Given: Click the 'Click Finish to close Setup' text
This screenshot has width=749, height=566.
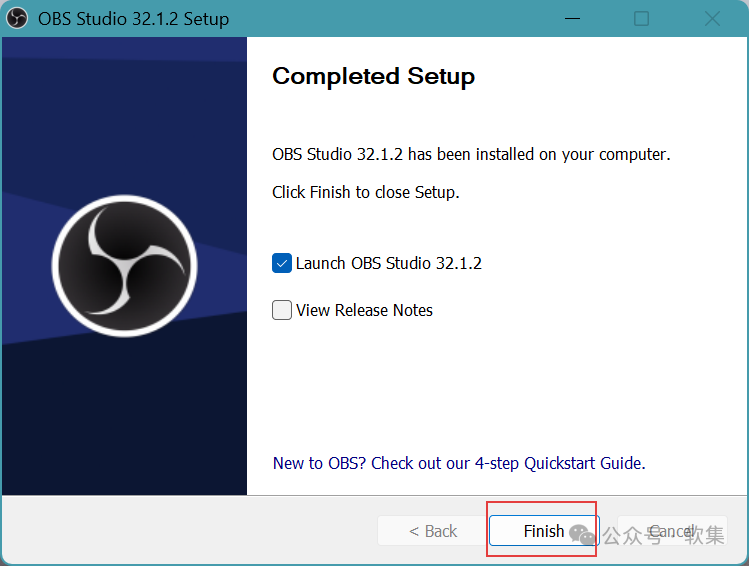Looking at the screenshot, I should [x=365, y=192].
